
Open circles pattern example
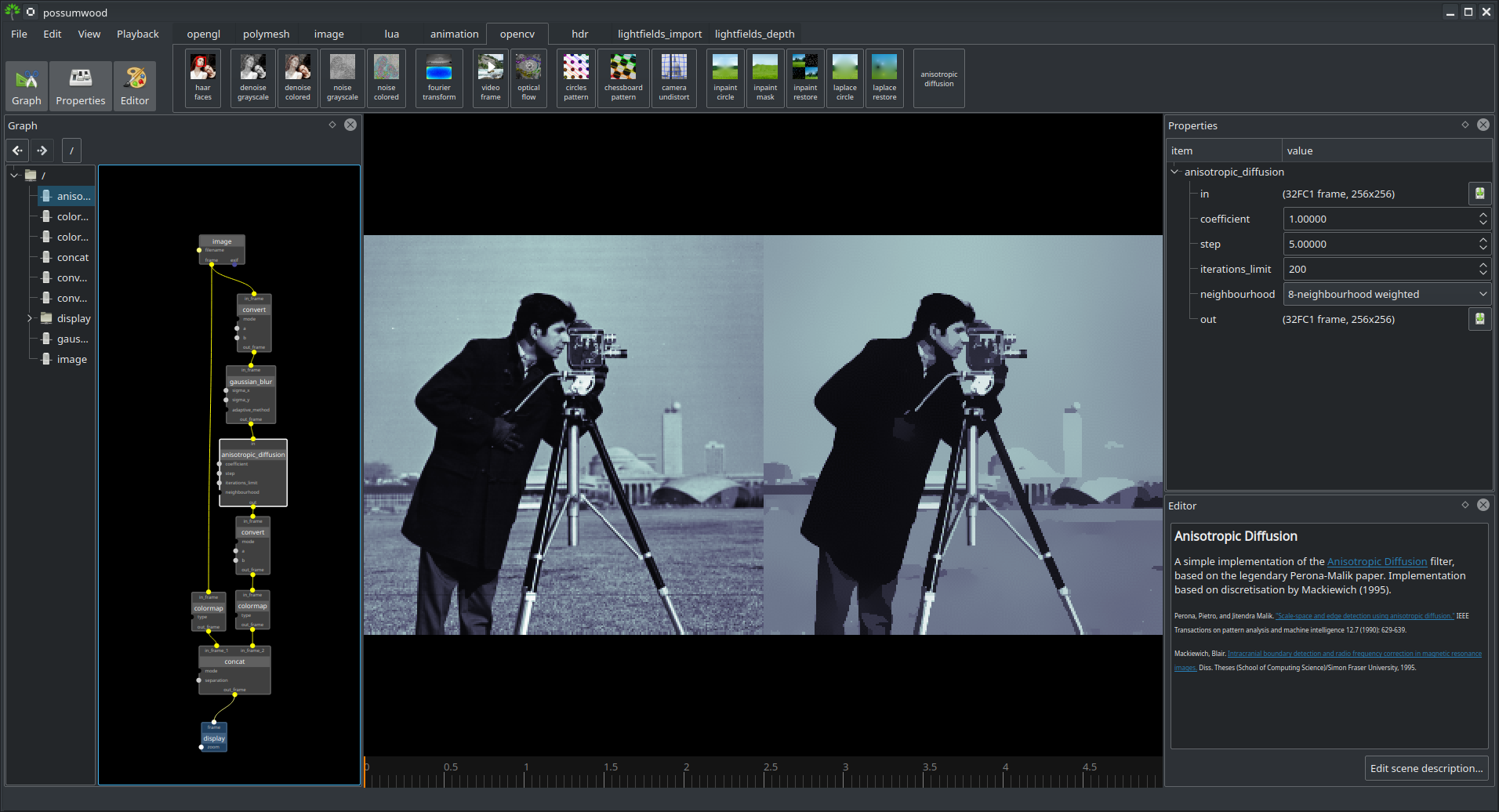pos(576,78)
